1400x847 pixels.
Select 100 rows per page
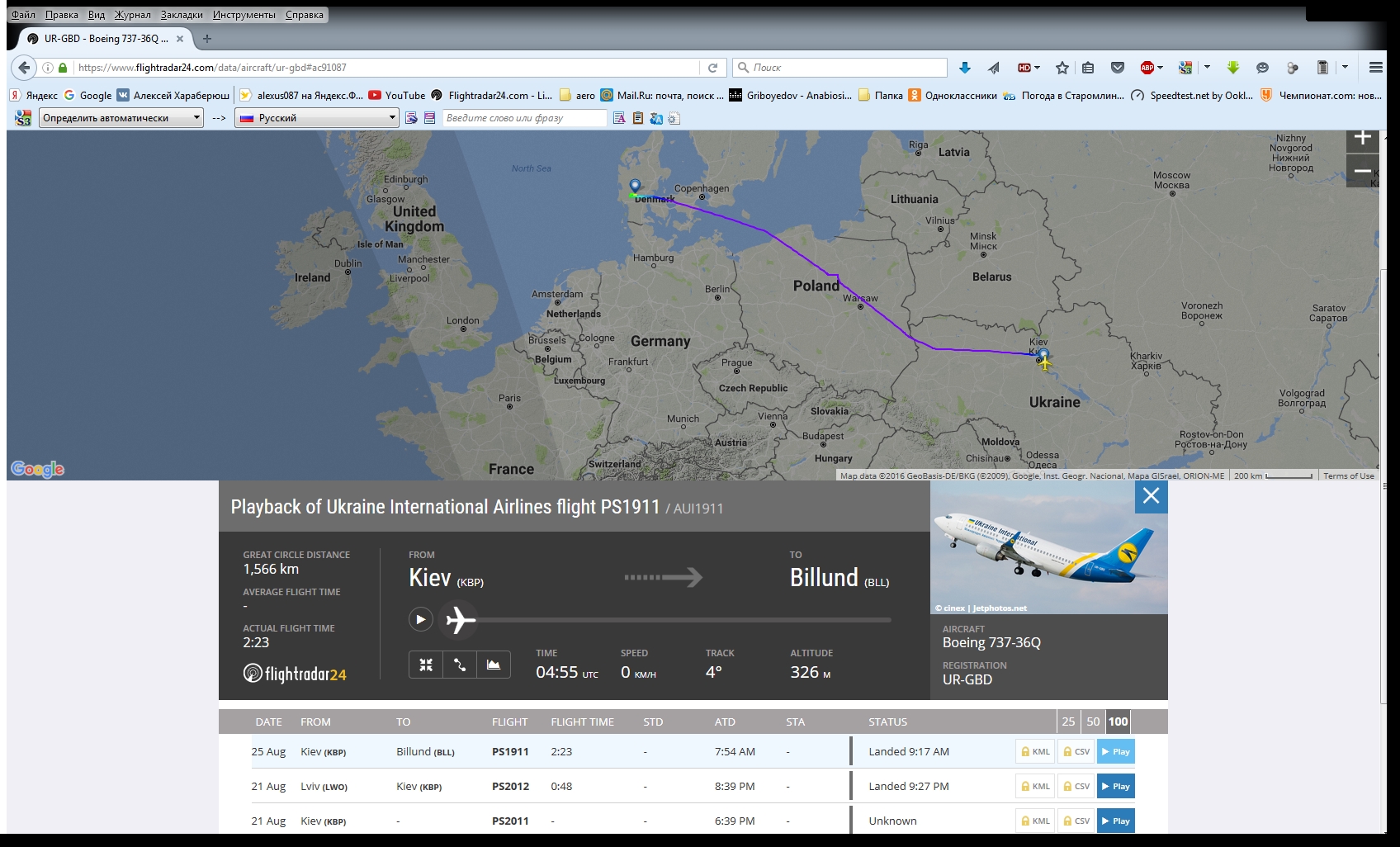[1118, 722]
